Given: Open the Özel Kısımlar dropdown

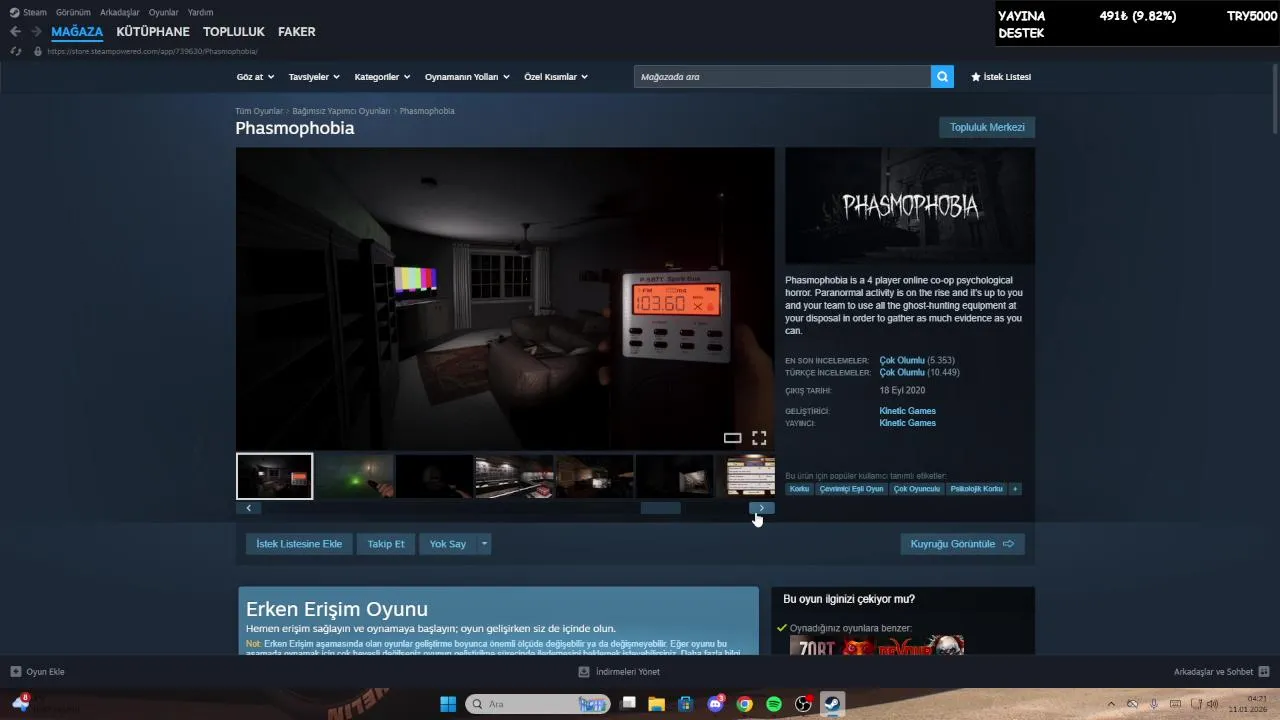Looking at the screenshot, I should coord(556,77).
